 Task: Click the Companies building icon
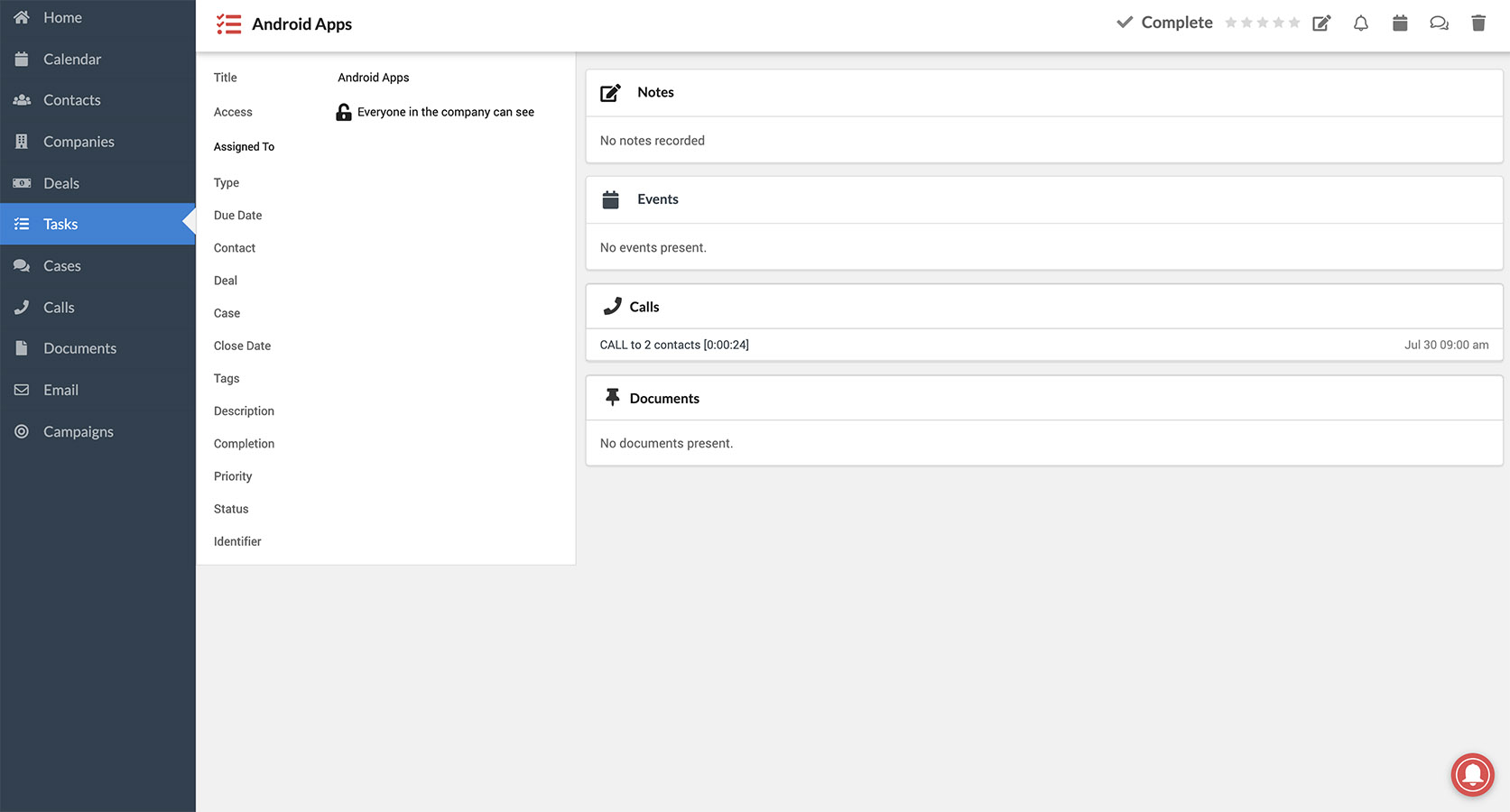pos(22,142)
